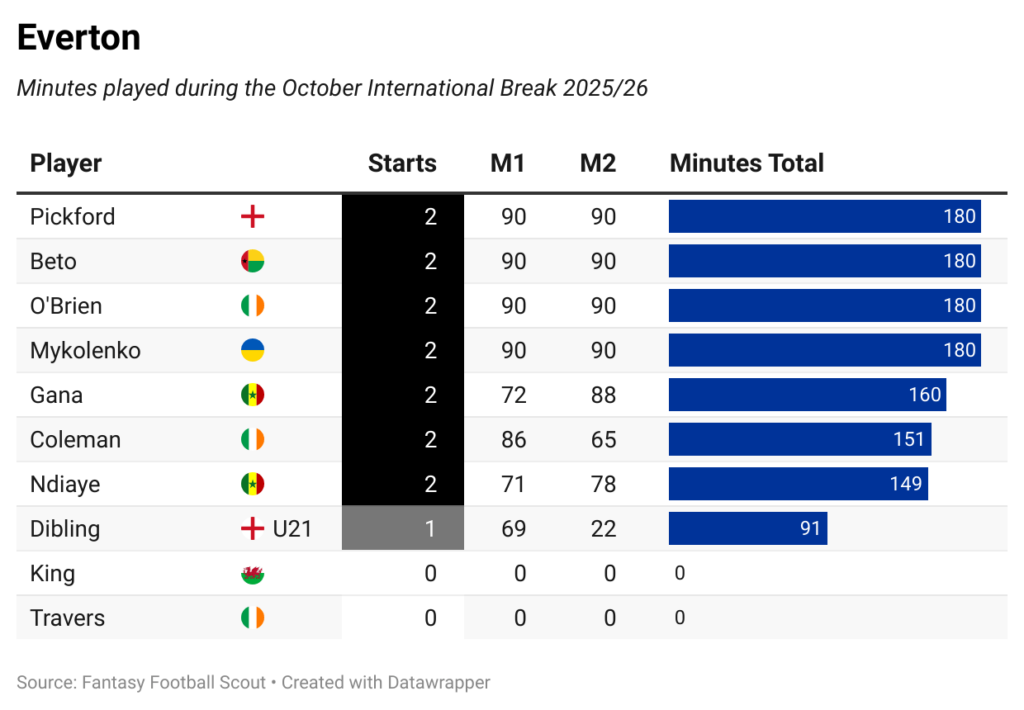1024x710 pixels.
Task: Click the Ireland flag next to O'Brien
Action: coord(252,306)
